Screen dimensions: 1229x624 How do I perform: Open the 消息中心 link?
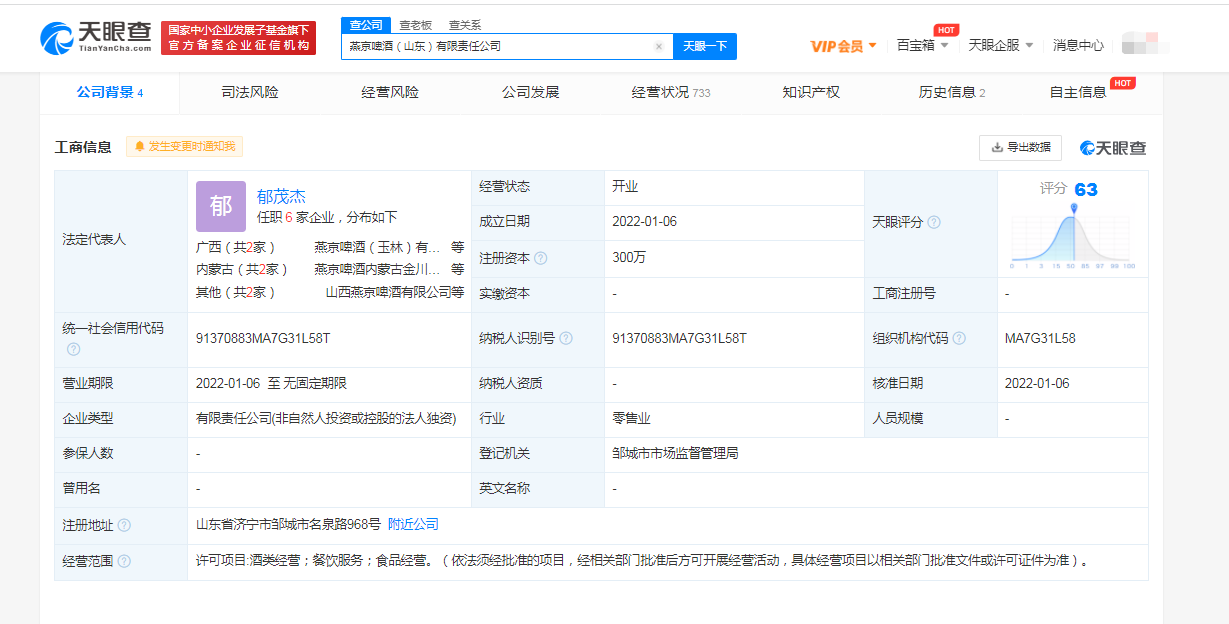1078,45
